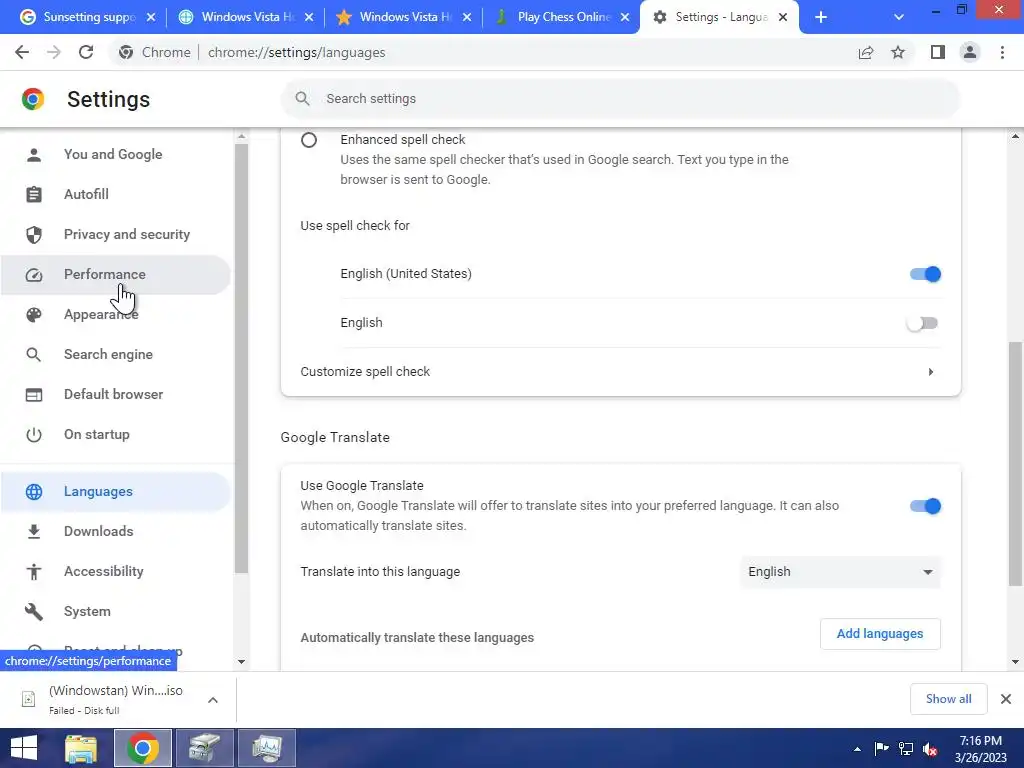Open Default browser settings
The image size is (1024, 768).
coord(115,394)
